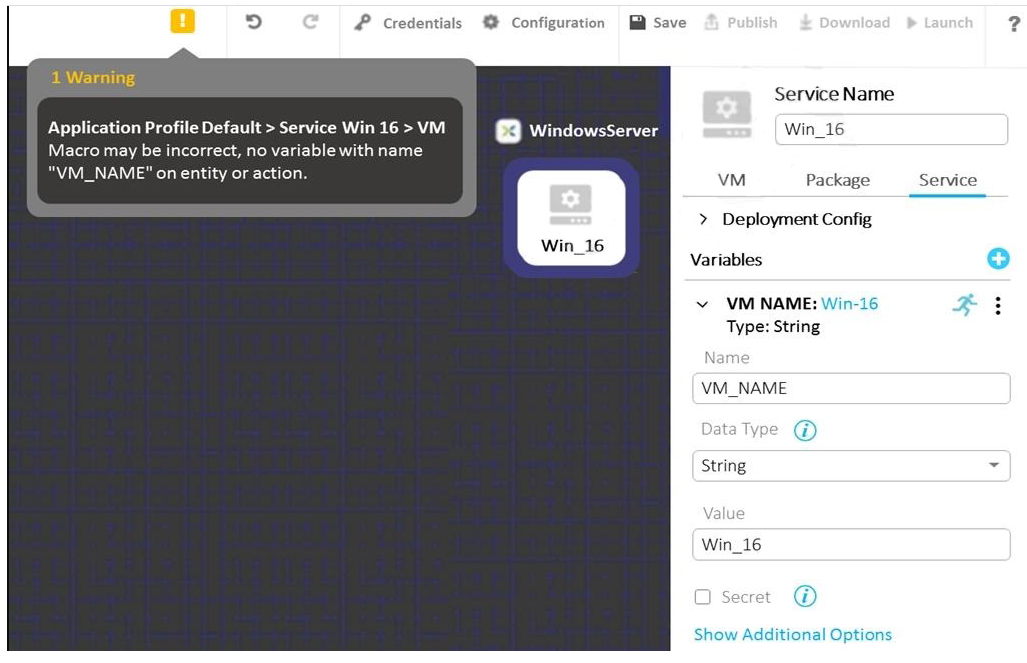
Task: Click the yellow warning exclamation icon
Action: tap(182, 22)
